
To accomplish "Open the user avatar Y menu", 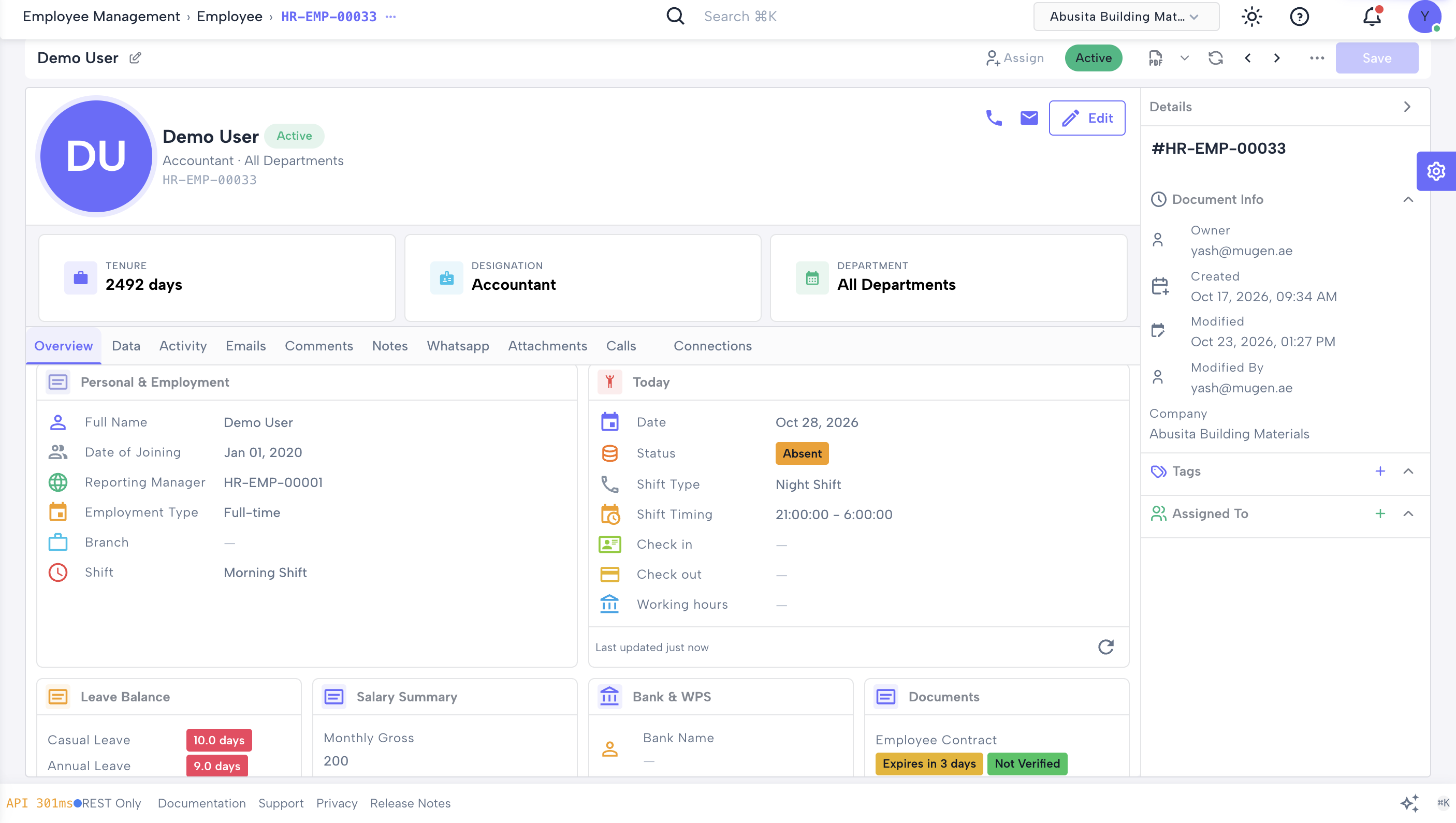I will click(x=1424, y=17).
